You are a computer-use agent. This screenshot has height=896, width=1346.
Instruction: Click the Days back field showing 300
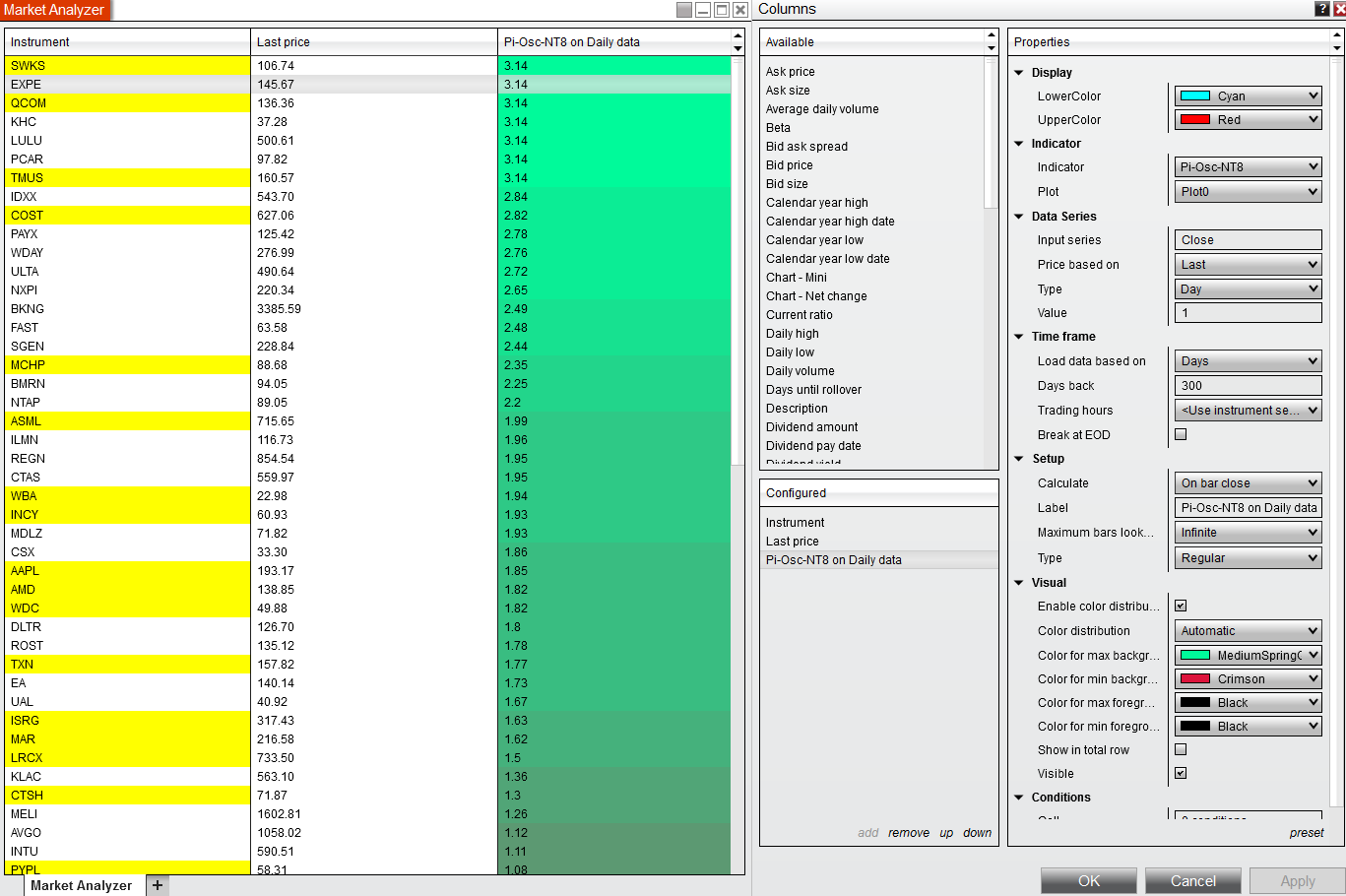(1248, 385)
